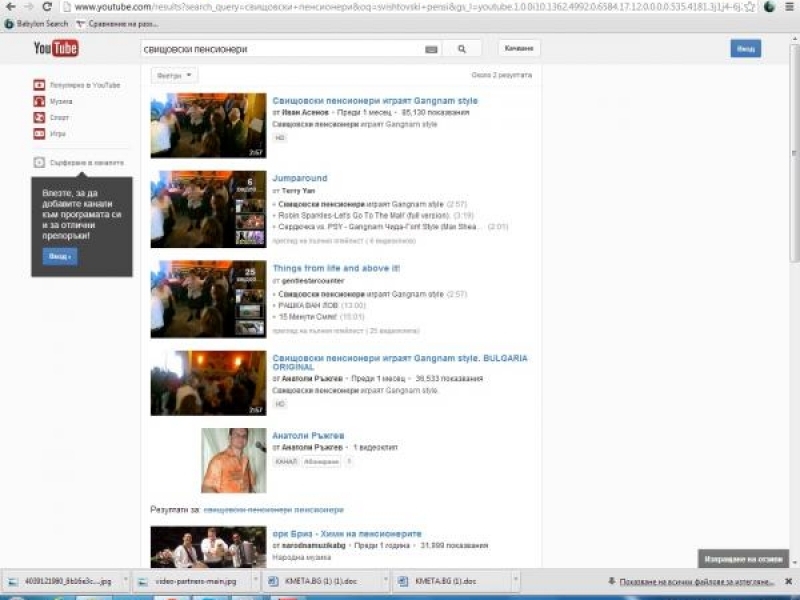Open "Things from life and above it!" playlist

pyautogui.click(x=336, y=268)
